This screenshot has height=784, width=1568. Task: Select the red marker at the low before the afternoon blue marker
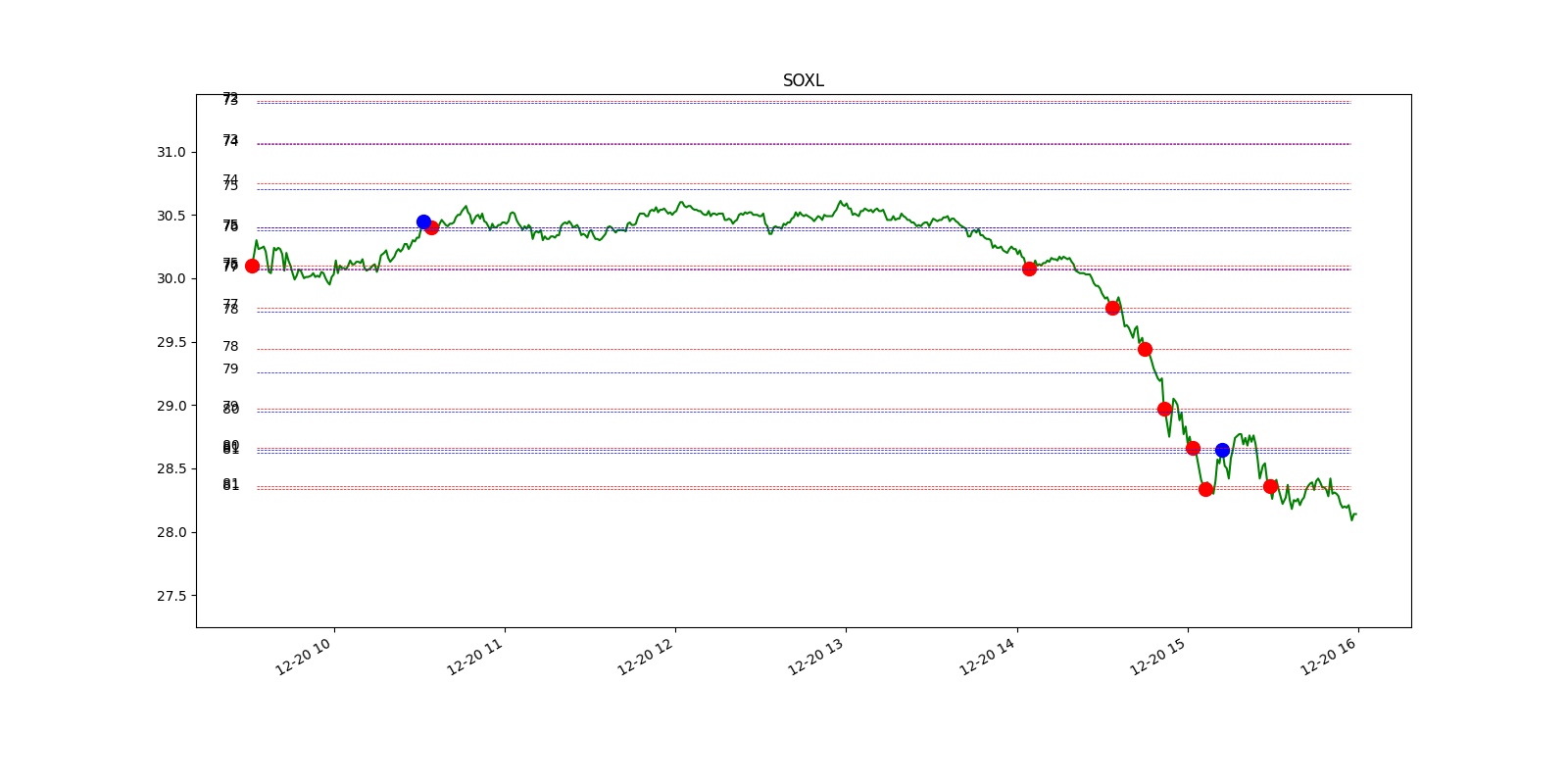pyautogui.click(x=1205, y=489)
